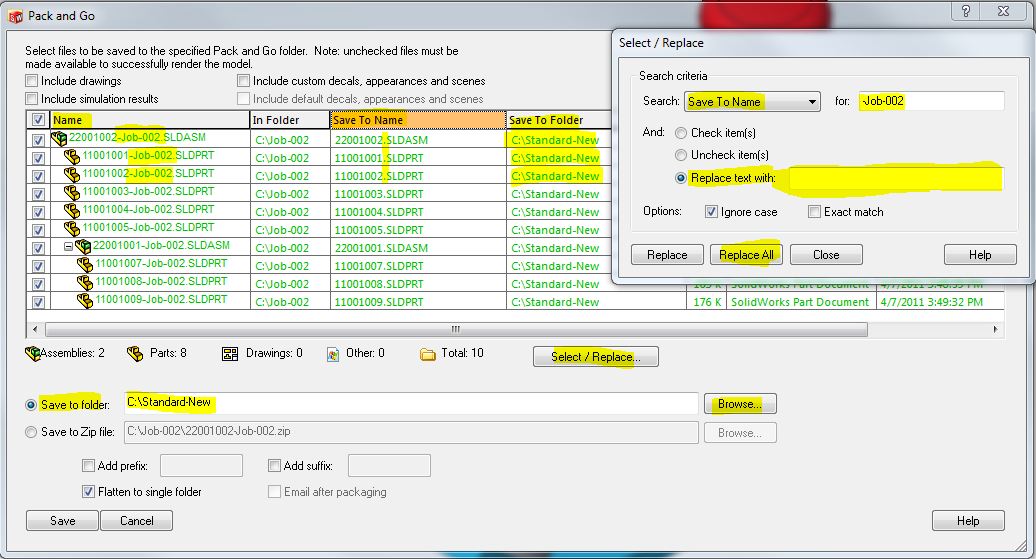The height and width of the screenshot is (559, 1036).
Task: Click the Pack and Go title bar icon
Action: 15,16
